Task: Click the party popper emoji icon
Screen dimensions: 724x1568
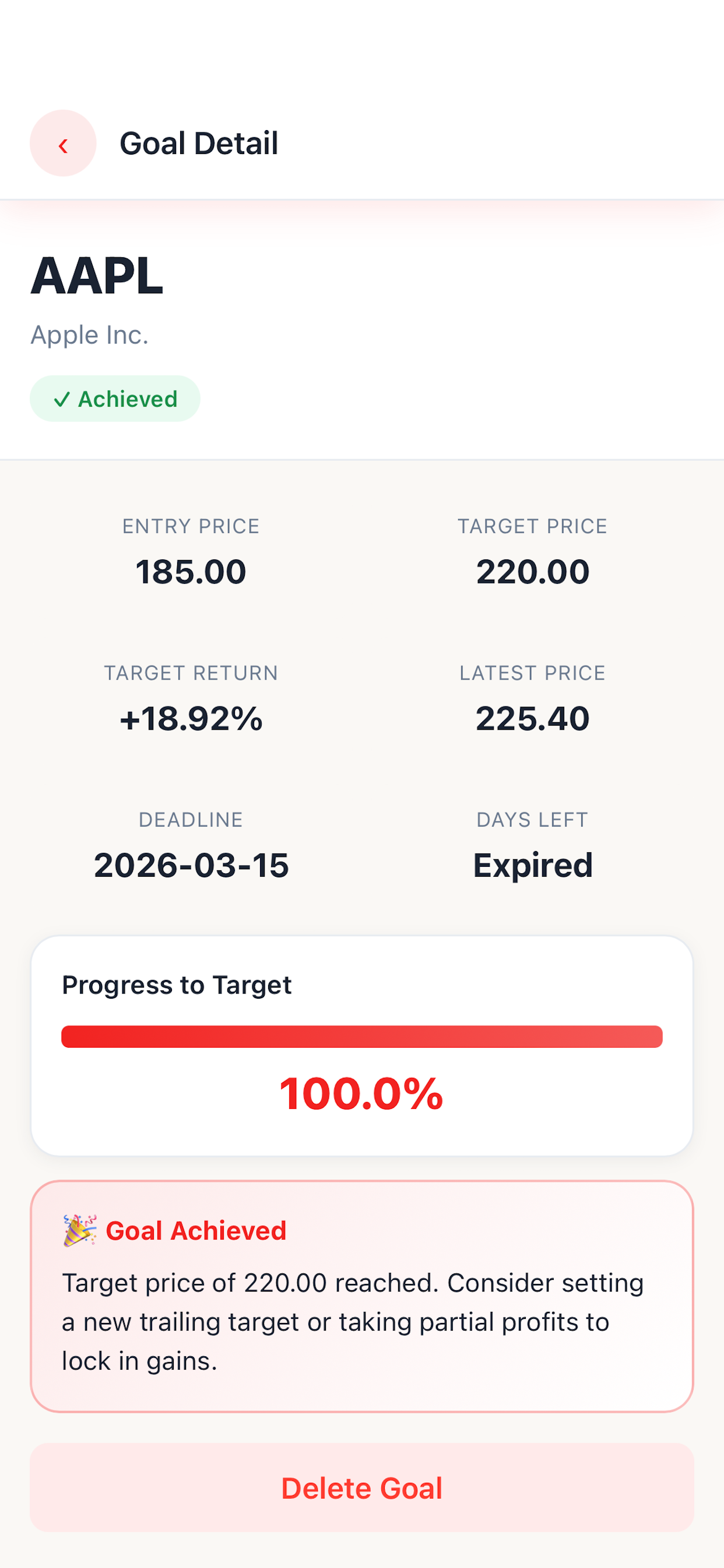Action: pos(80,1231)
